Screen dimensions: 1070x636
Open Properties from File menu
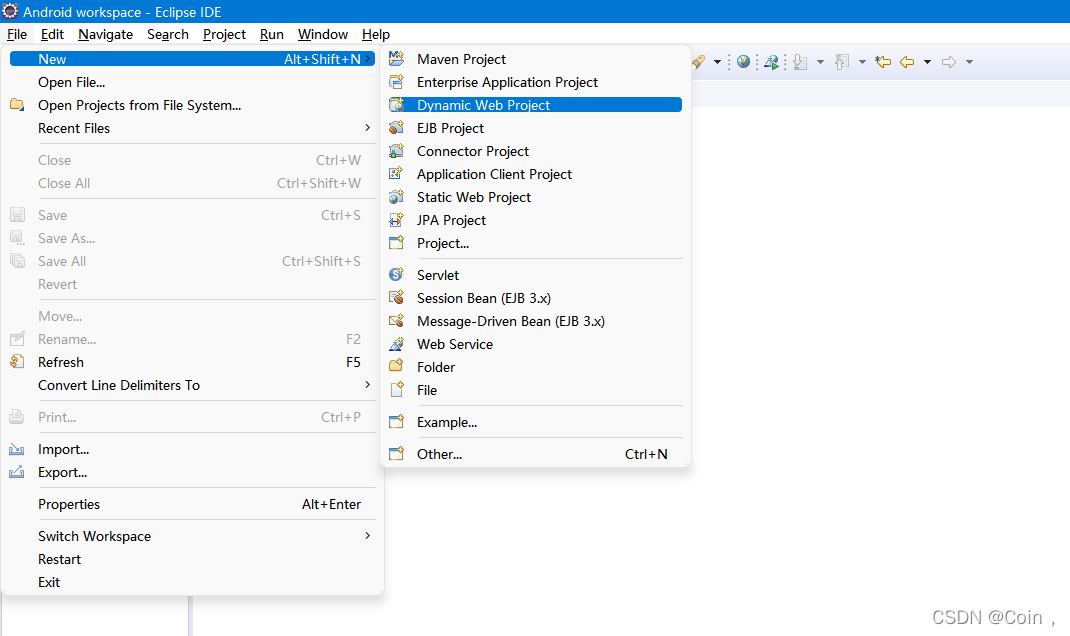[x=192, y=504]
